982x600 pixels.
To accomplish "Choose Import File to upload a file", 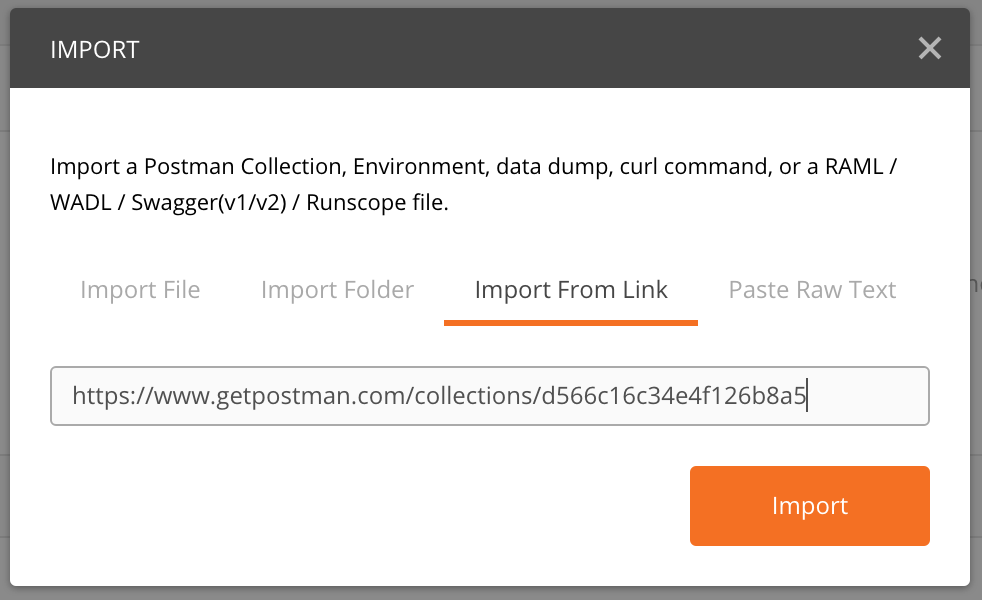I will 140,290.
